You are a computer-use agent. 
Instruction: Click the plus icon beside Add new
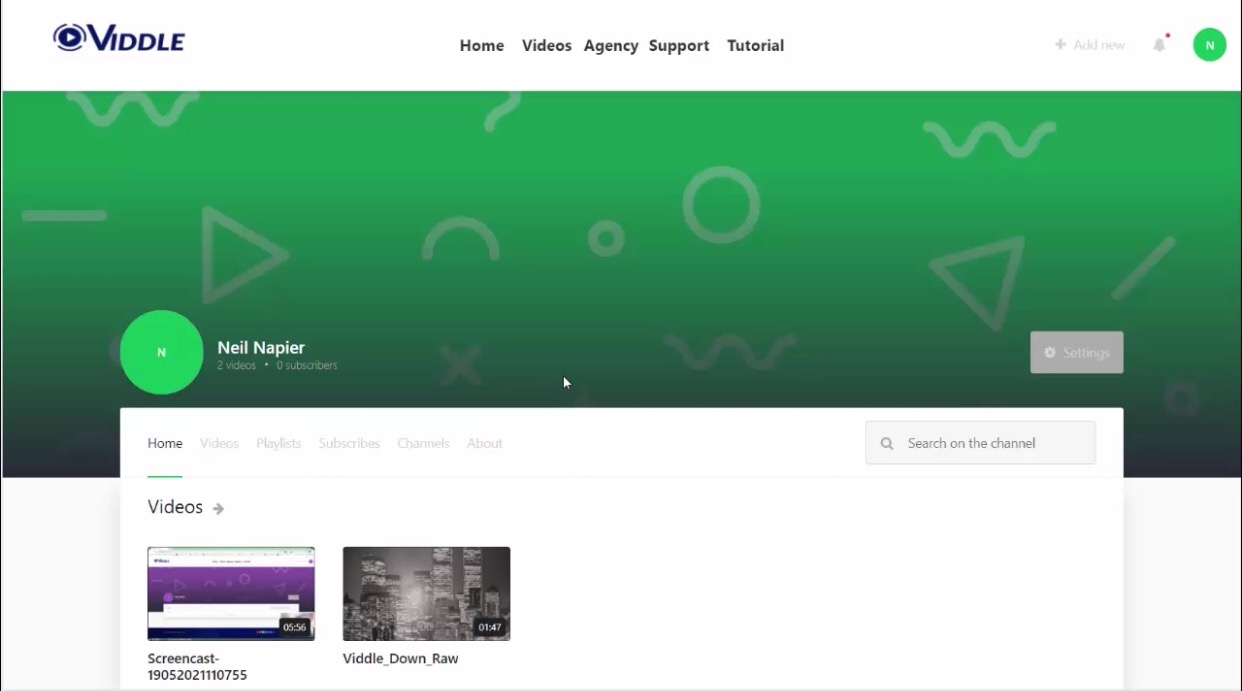(1060, 45)
